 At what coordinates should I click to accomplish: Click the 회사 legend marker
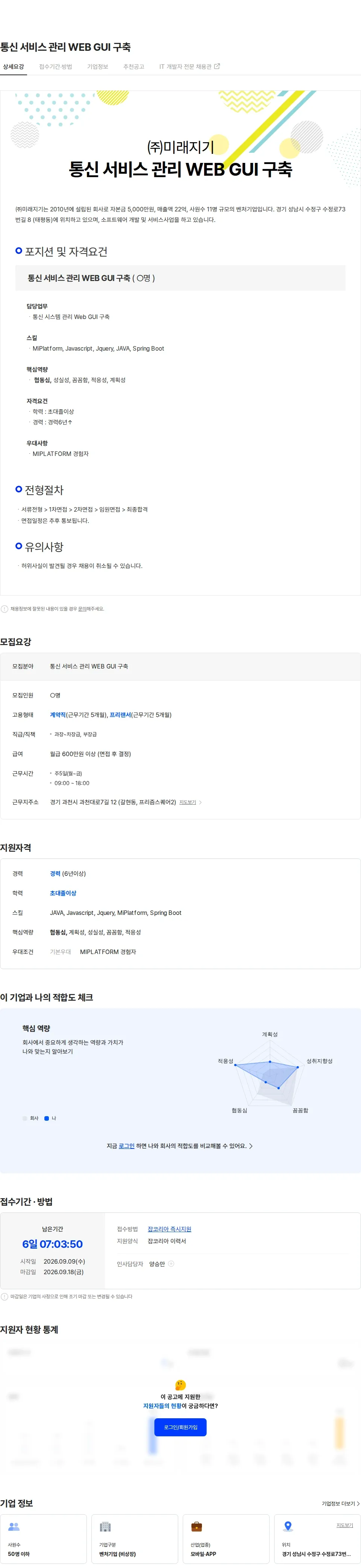click(x=25, y=1118)
